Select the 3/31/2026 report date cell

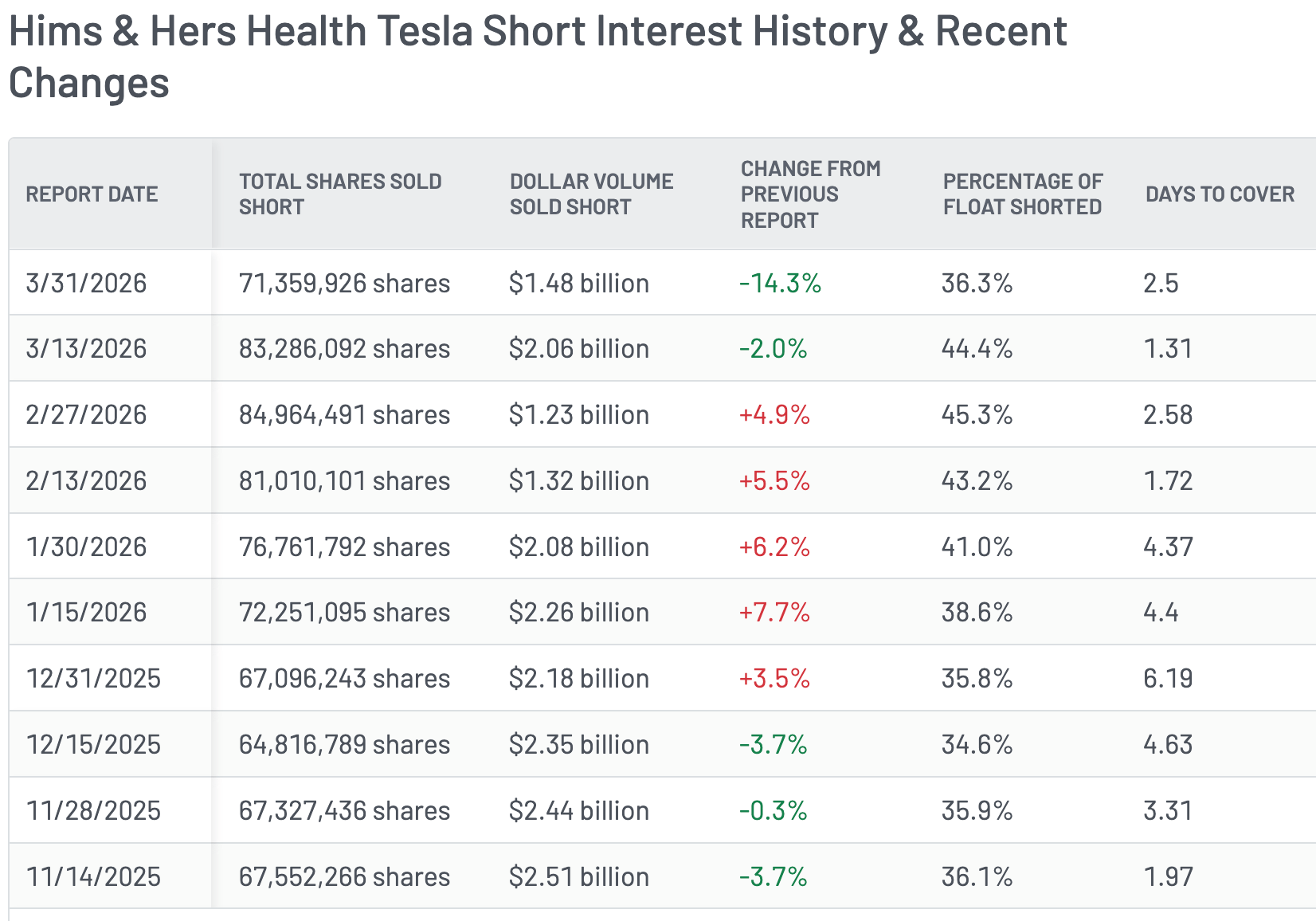[x=86, y=284]
